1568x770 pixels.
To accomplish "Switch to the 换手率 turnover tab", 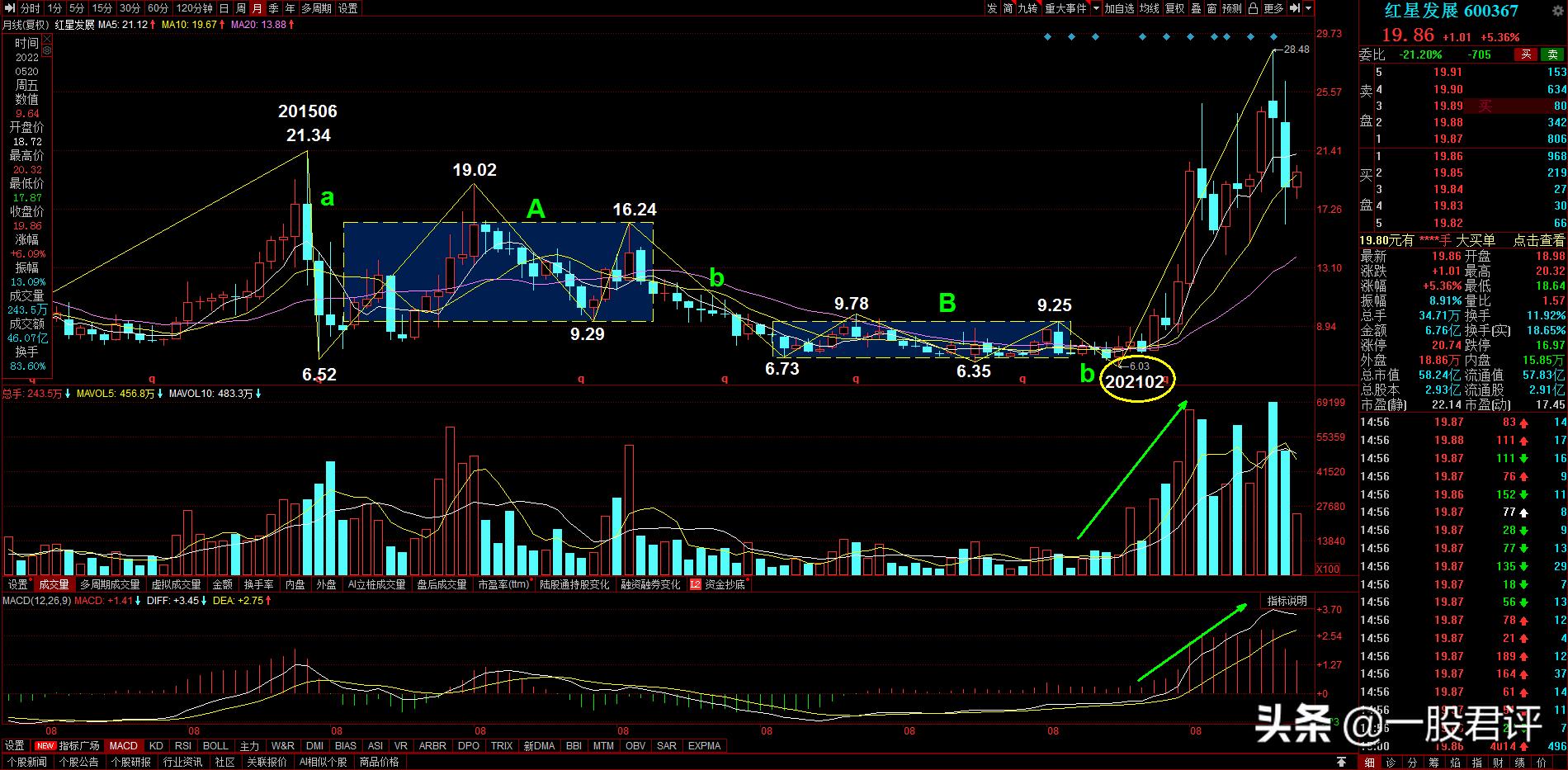I will 258,584.
